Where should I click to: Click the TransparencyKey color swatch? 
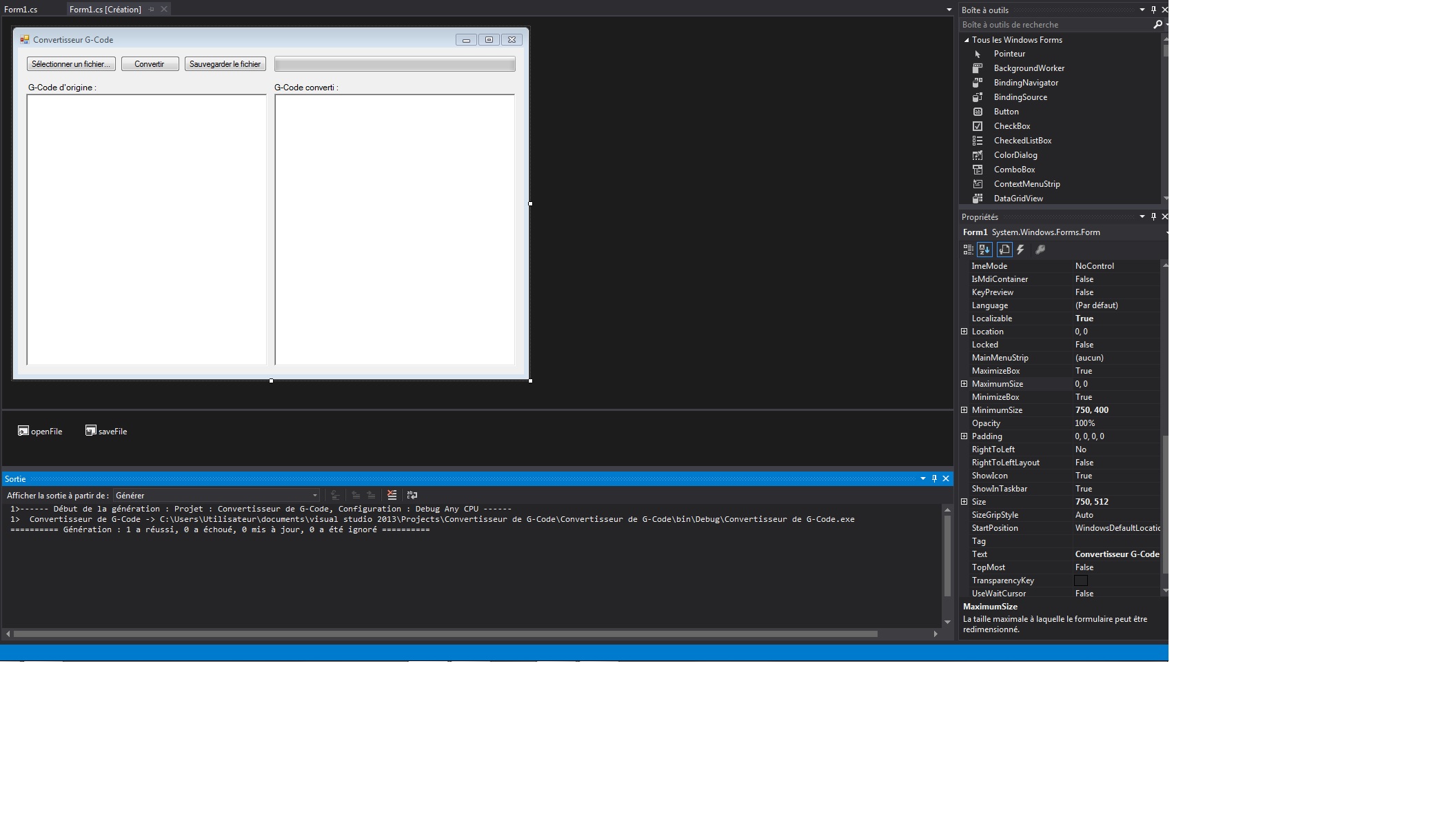click(1081, 580)
